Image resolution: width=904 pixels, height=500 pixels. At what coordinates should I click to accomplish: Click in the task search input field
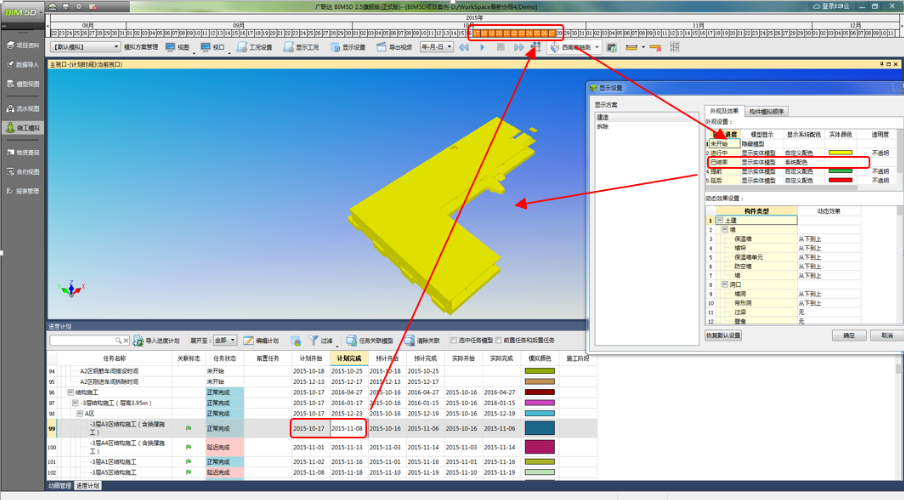tap(82, 341)
